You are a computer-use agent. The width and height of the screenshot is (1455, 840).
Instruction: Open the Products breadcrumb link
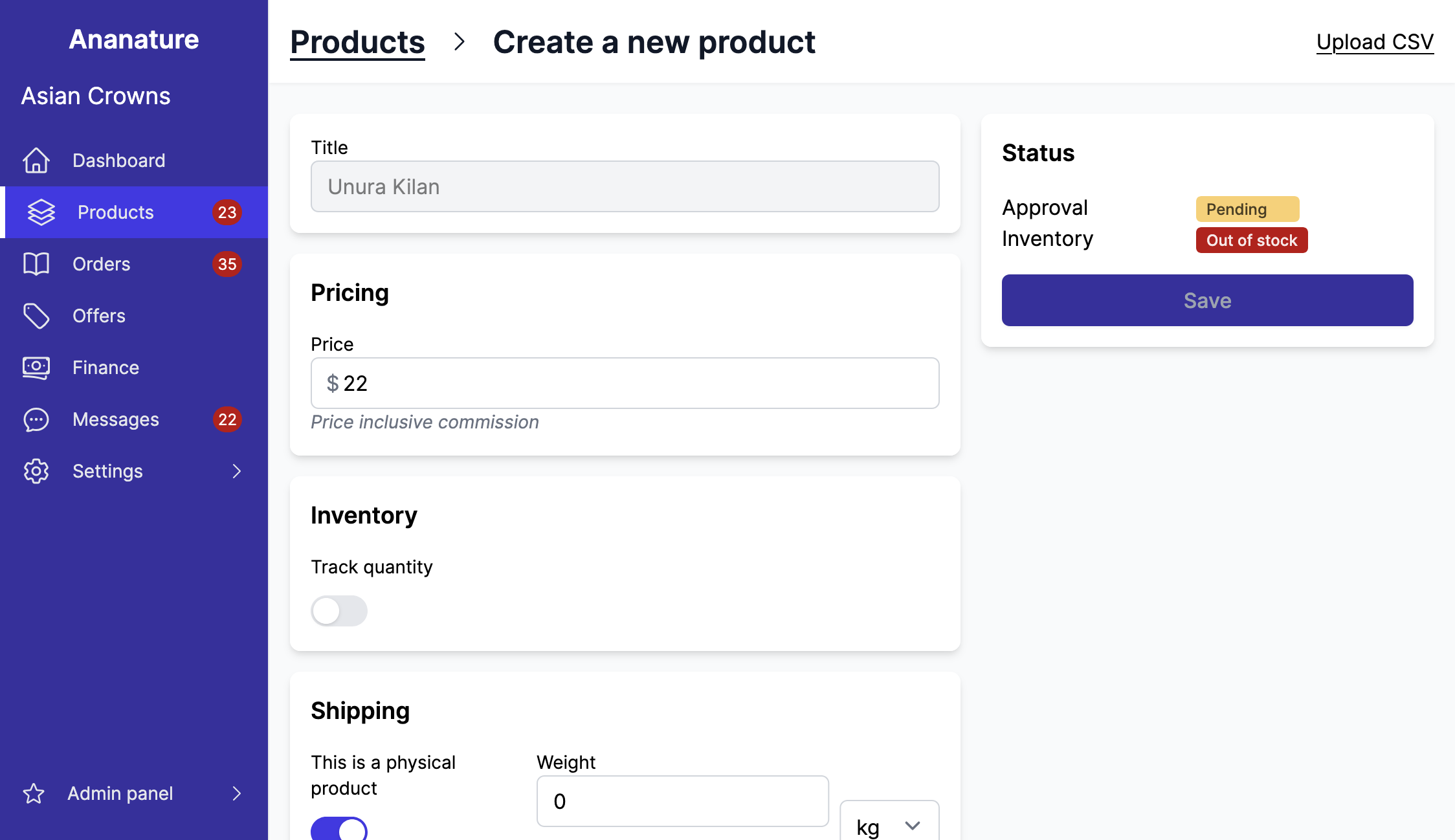pos(357,41)
